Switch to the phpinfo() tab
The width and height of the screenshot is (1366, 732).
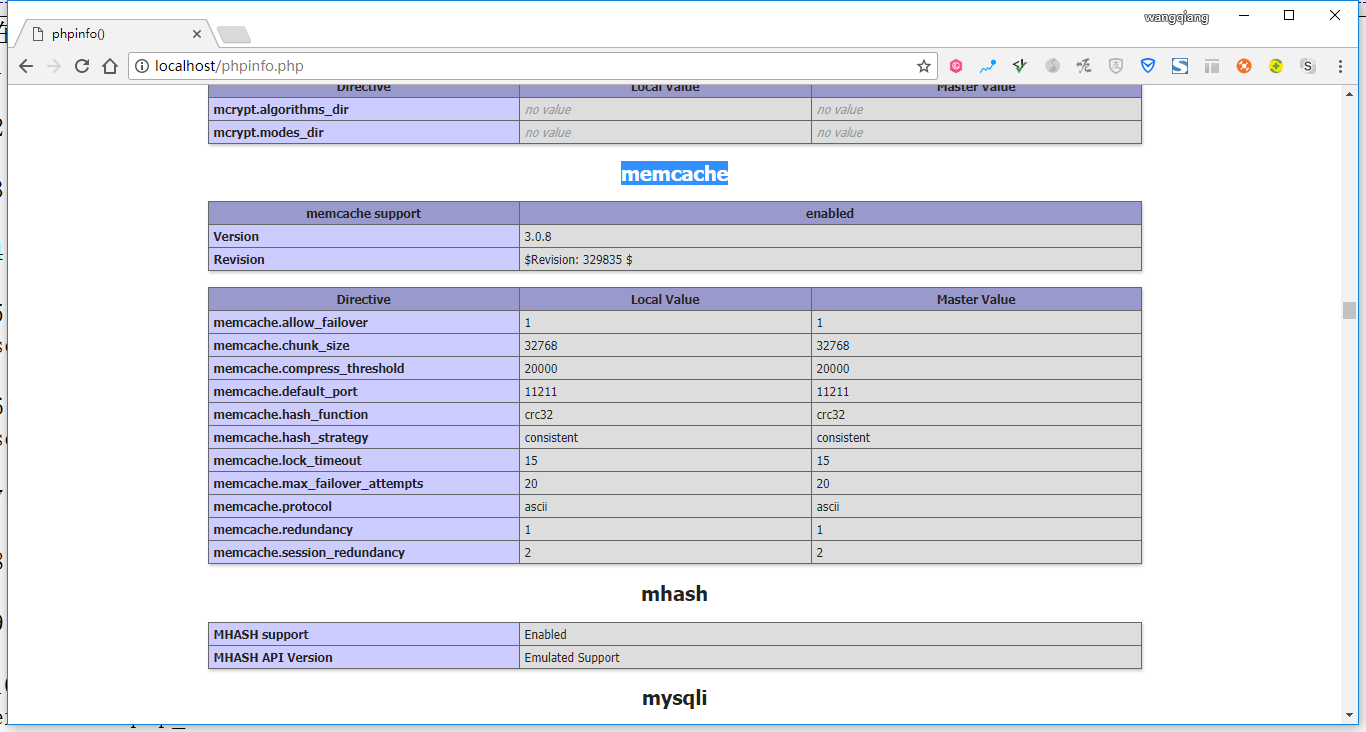click(x=110, y=34)
